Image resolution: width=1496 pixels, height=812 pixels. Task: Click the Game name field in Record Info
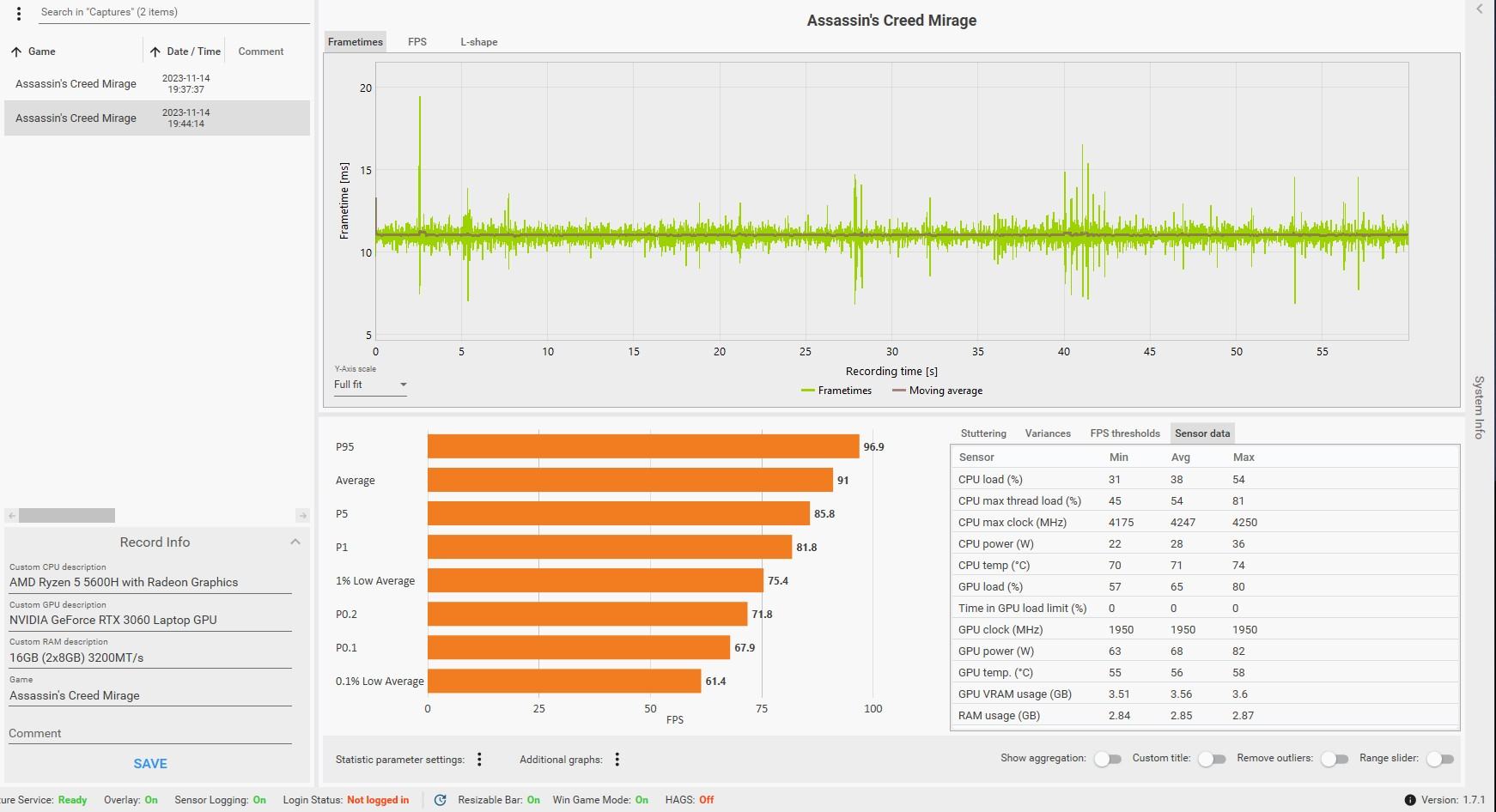[150, 695]
